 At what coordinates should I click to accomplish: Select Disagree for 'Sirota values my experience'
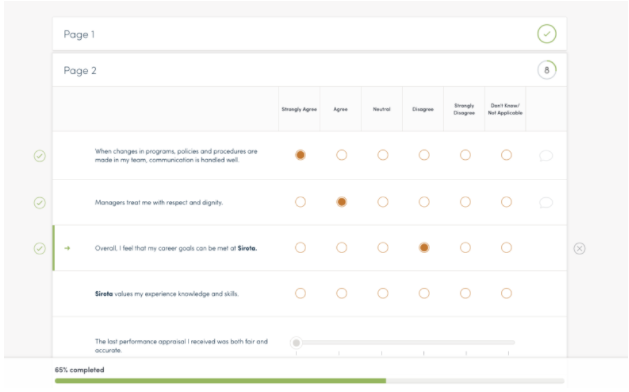tap(424, 293)
